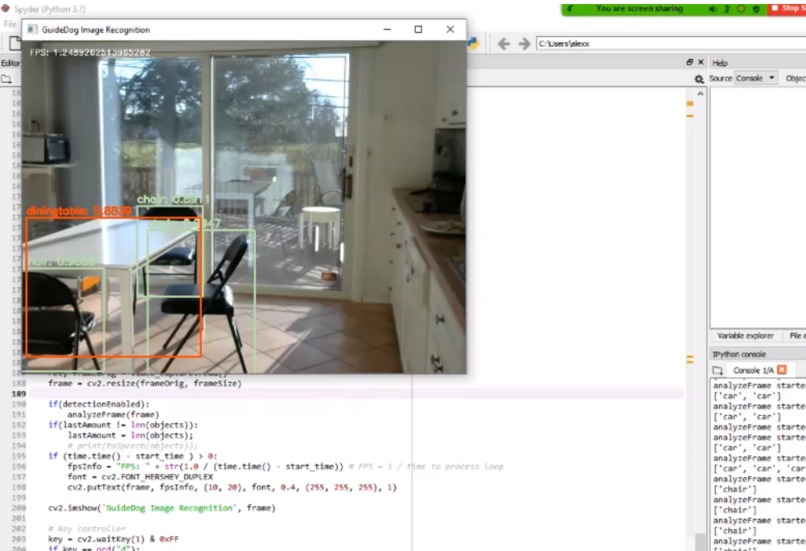806x551 pixels.
Task: Click line number 189 in the editor
Action: [x=19, y=394]
